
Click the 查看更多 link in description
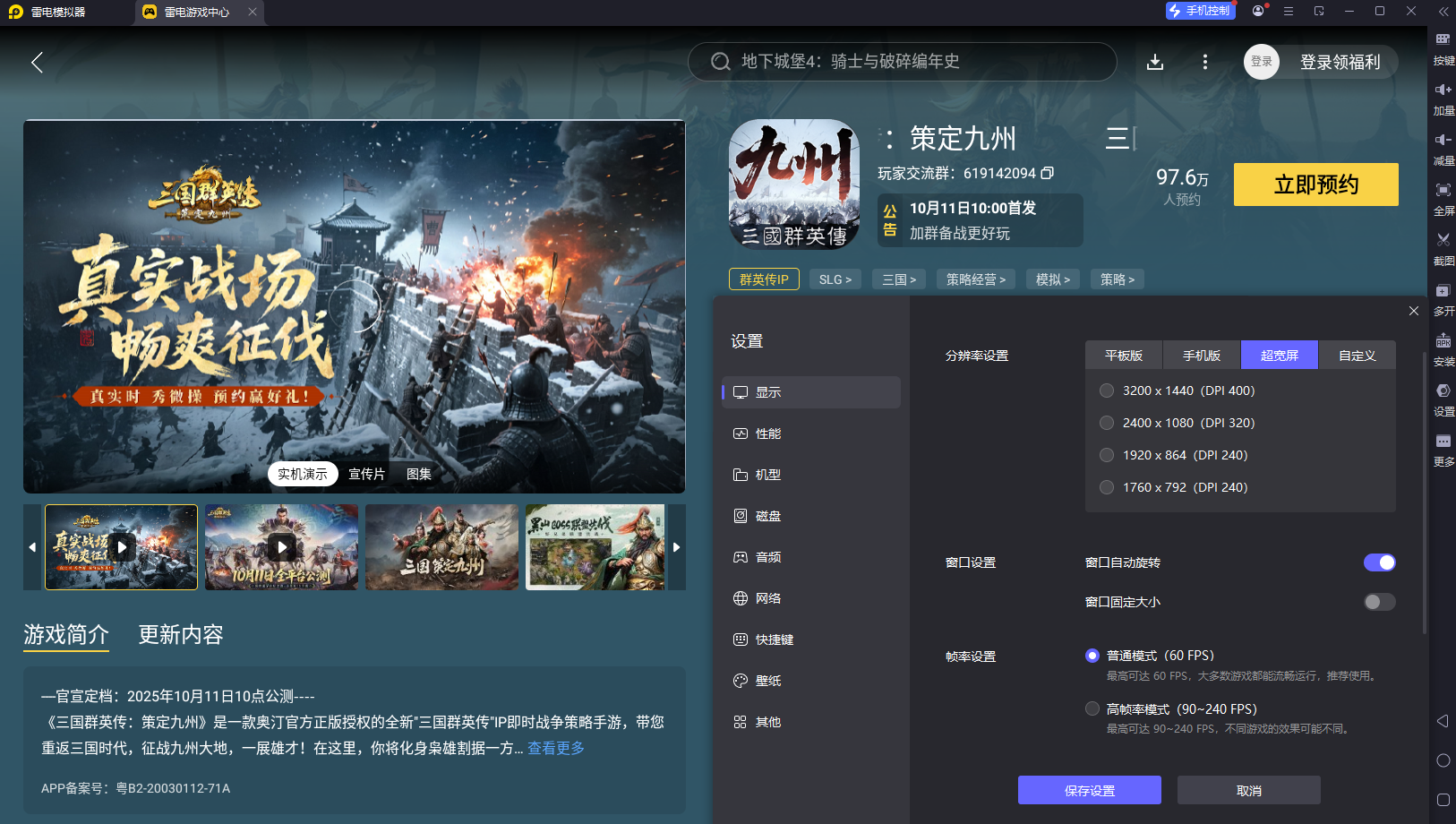555,748
